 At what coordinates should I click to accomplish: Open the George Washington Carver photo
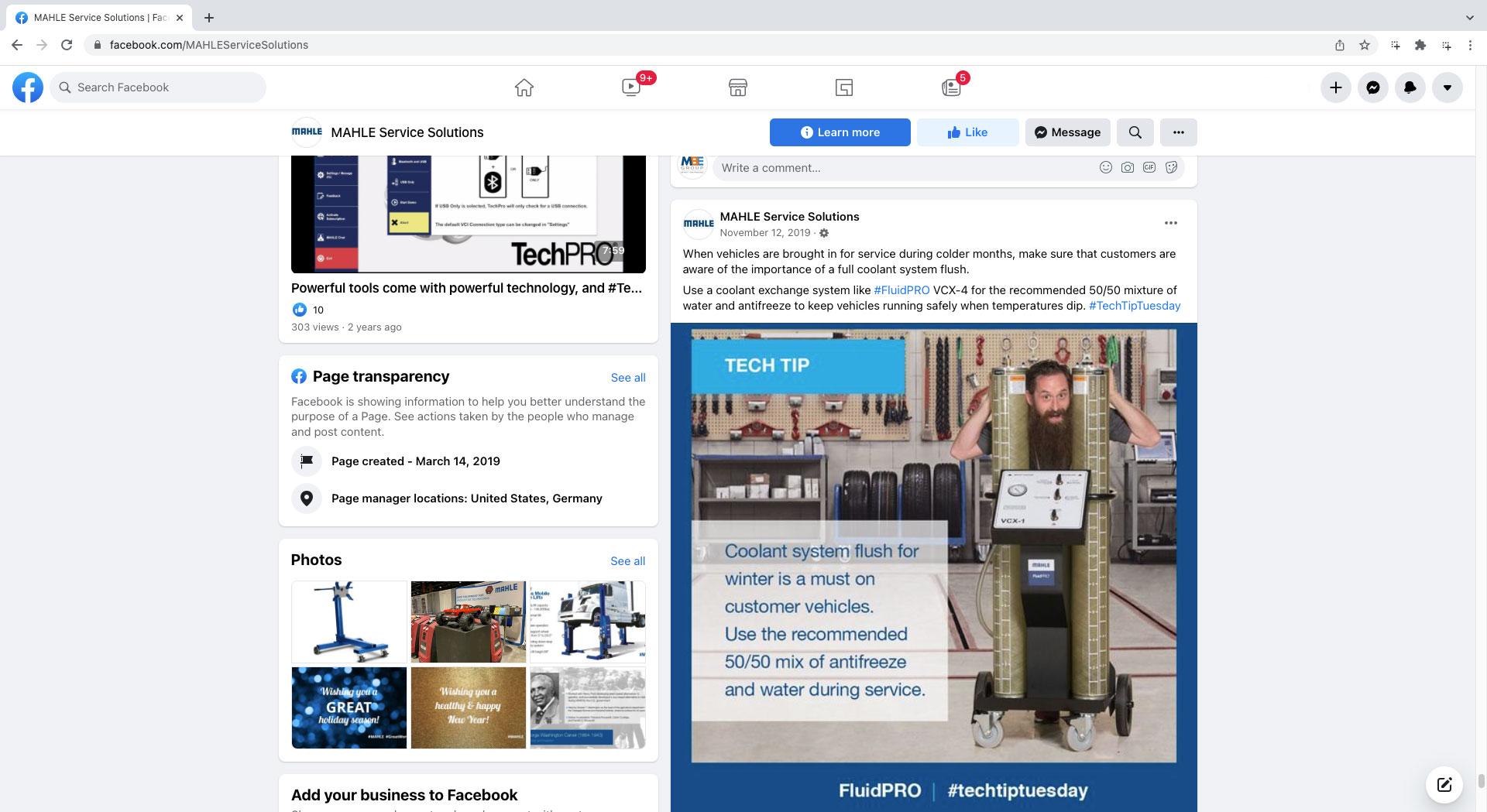588,708
